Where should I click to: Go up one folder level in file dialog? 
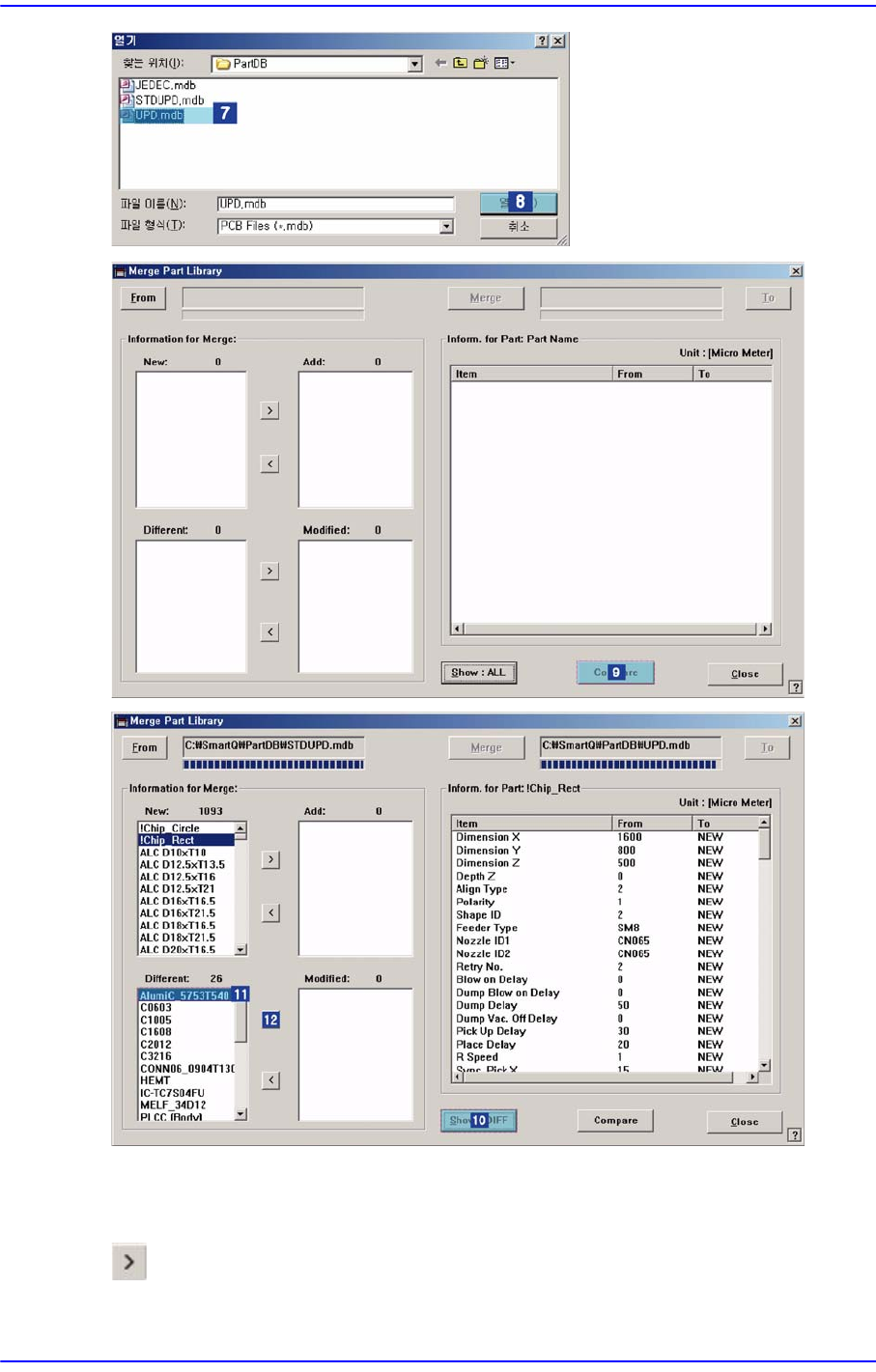click(461, 64)
